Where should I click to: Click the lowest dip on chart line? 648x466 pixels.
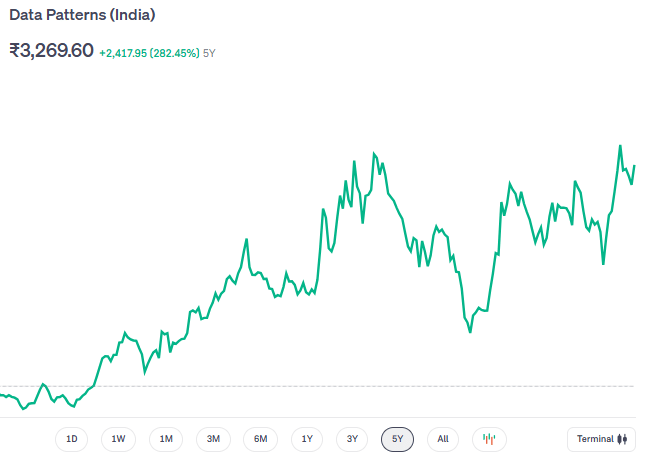[22, 409]
